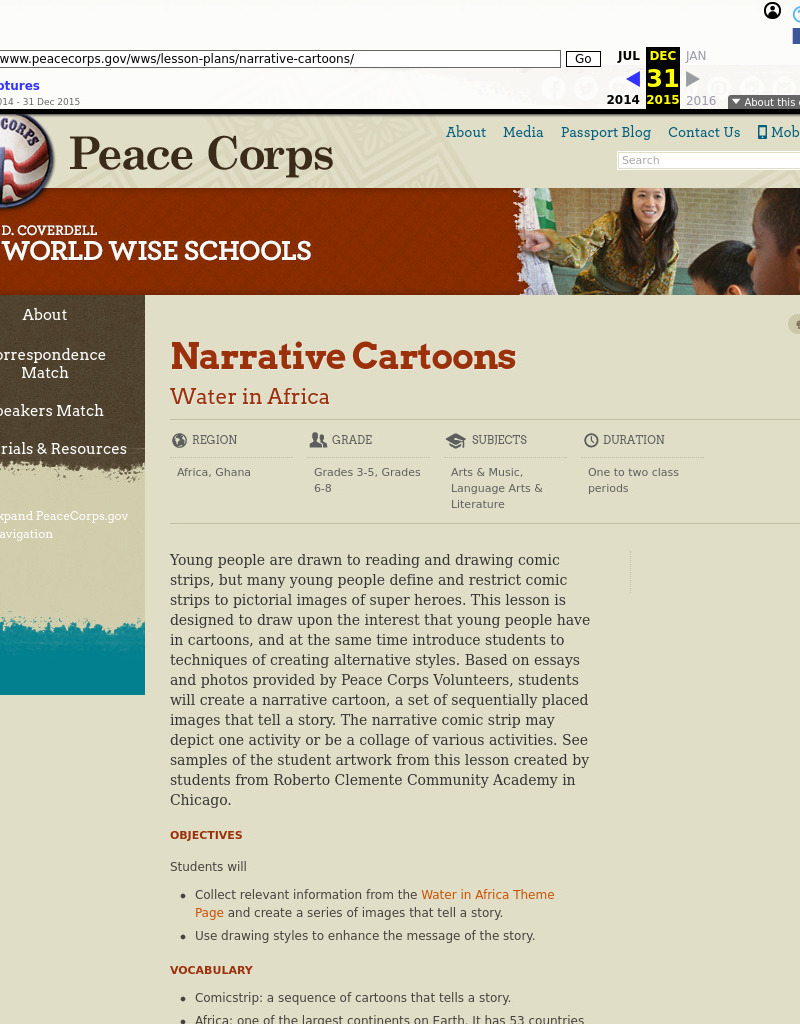Expand the About this capture panel
The image size is (800, 1024).
tap(766, 102)
